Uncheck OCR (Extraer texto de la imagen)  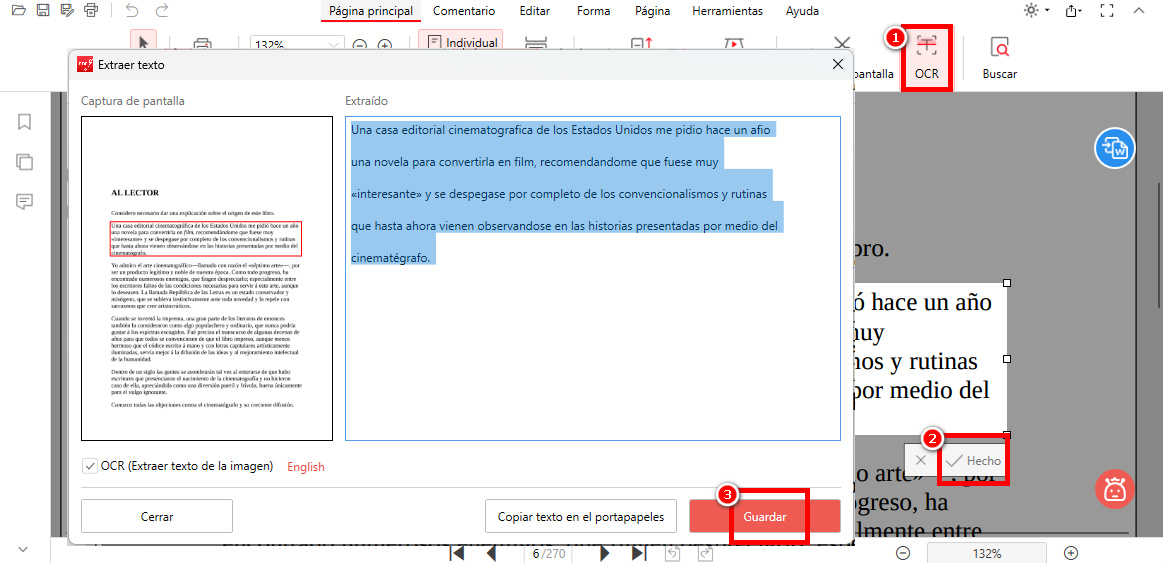pyautogui.click(x=90, y=466)
